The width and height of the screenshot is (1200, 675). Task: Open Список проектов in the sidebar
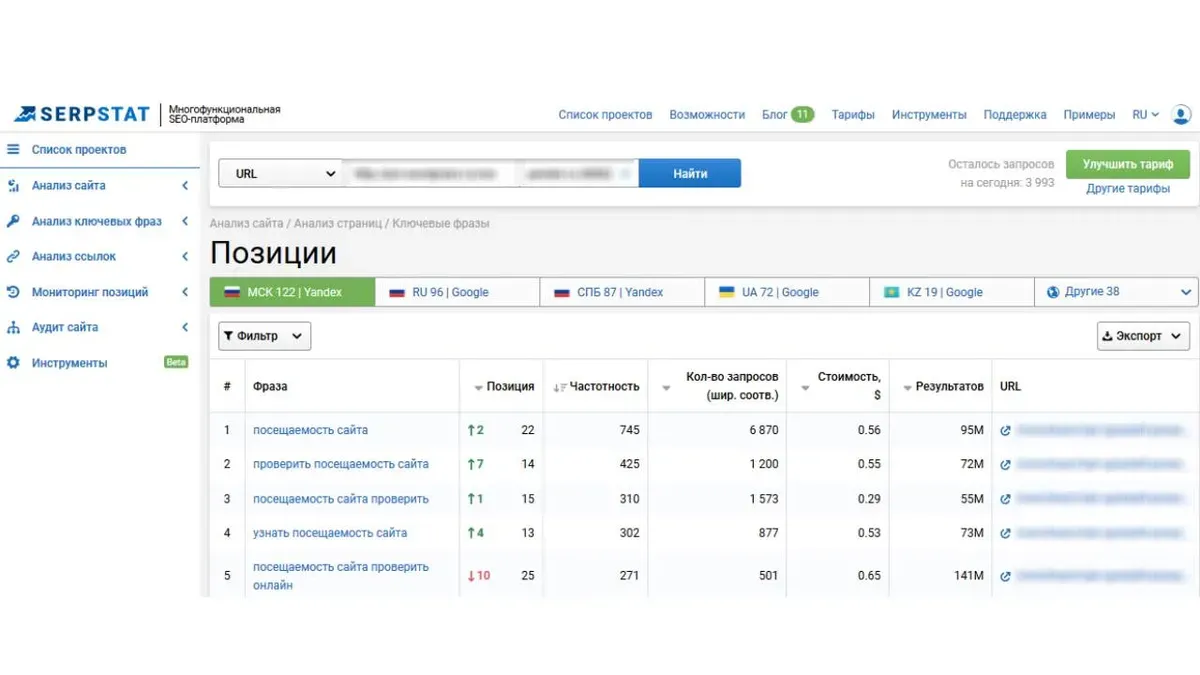[79, 149]
